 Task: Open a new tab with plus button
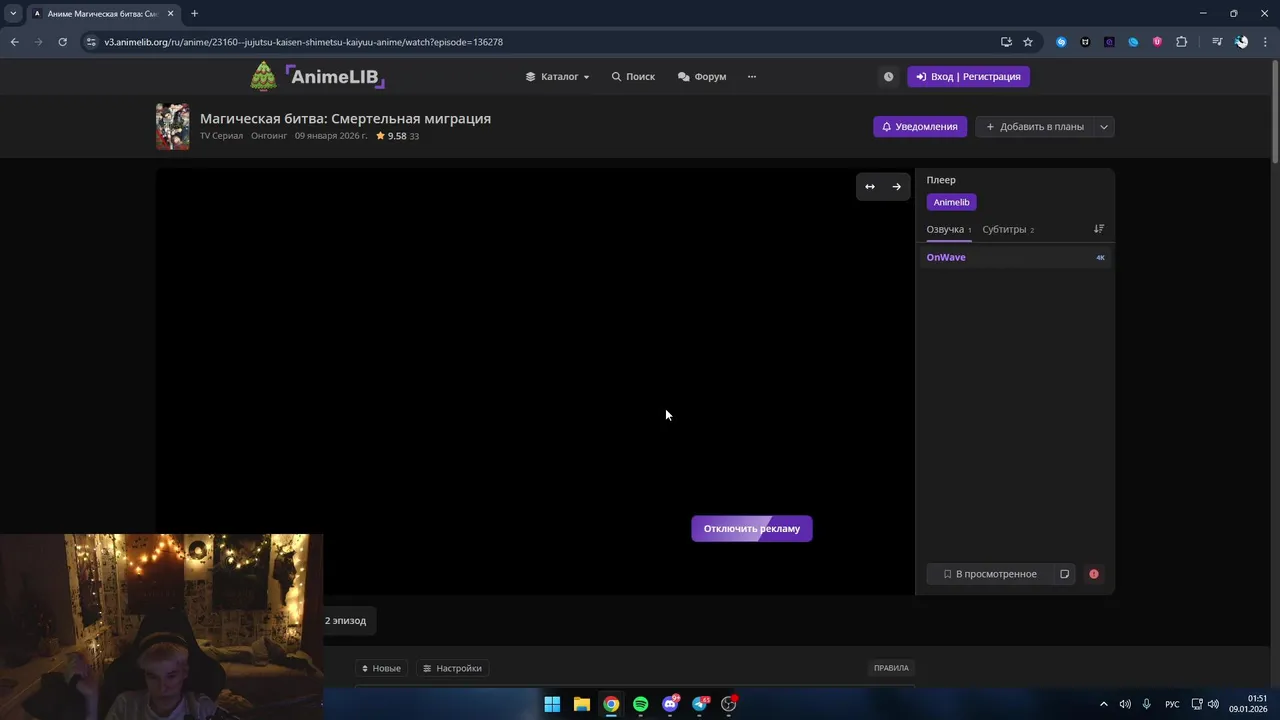[194, 13]
